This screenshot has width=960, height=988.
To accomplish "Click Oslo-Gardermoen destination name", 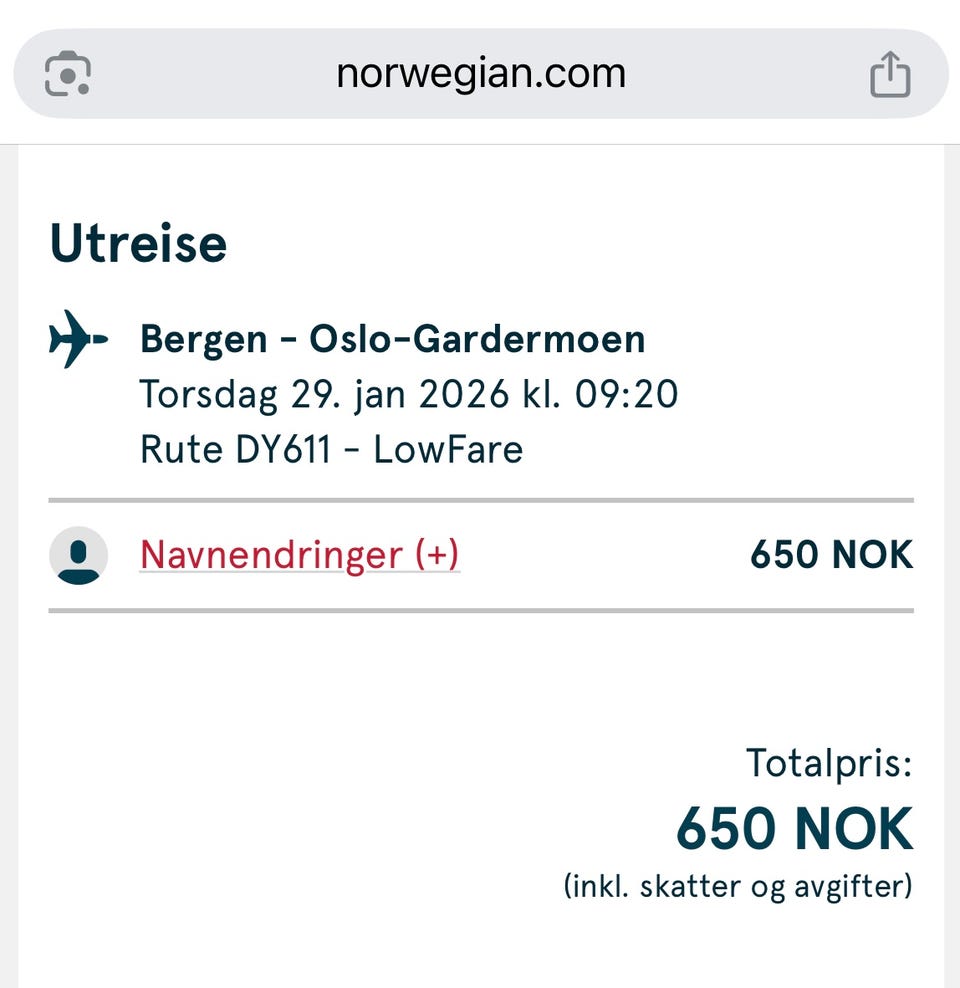I will click(477, 340).
